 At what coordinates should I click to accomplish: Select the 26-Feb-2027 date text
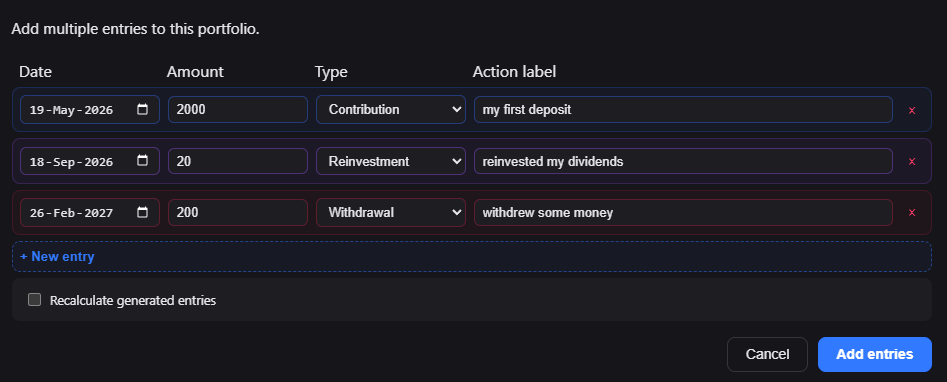[71, 213]
